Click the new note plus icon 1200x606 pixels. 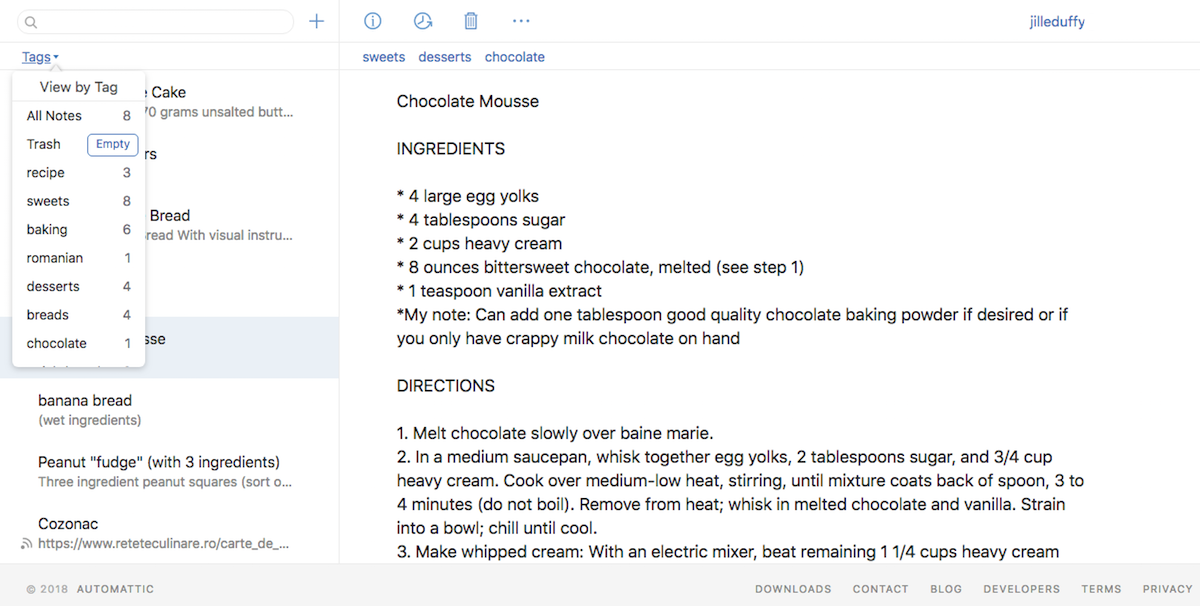[317, 21]
